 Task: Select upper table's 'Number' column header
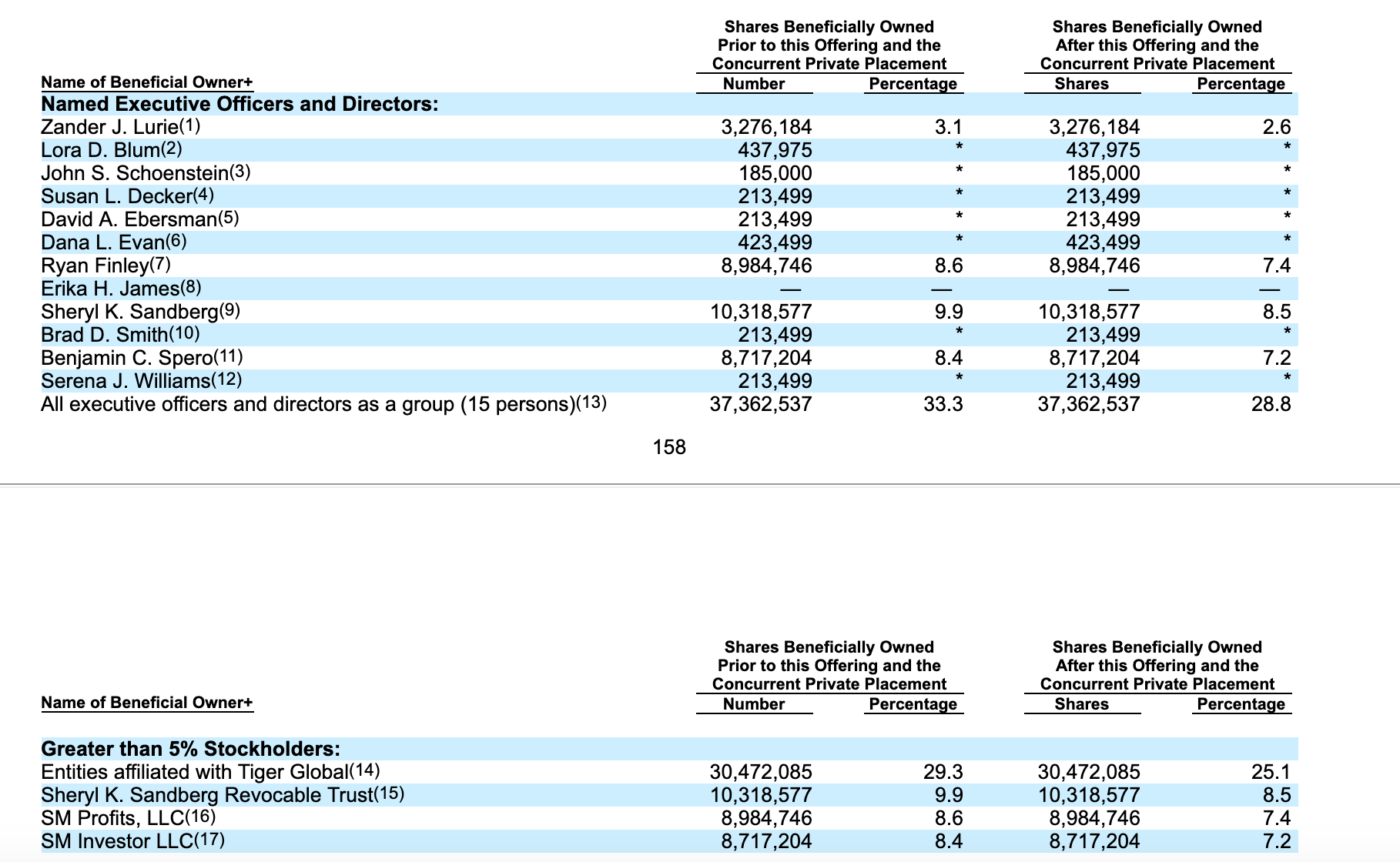(754, 83)
